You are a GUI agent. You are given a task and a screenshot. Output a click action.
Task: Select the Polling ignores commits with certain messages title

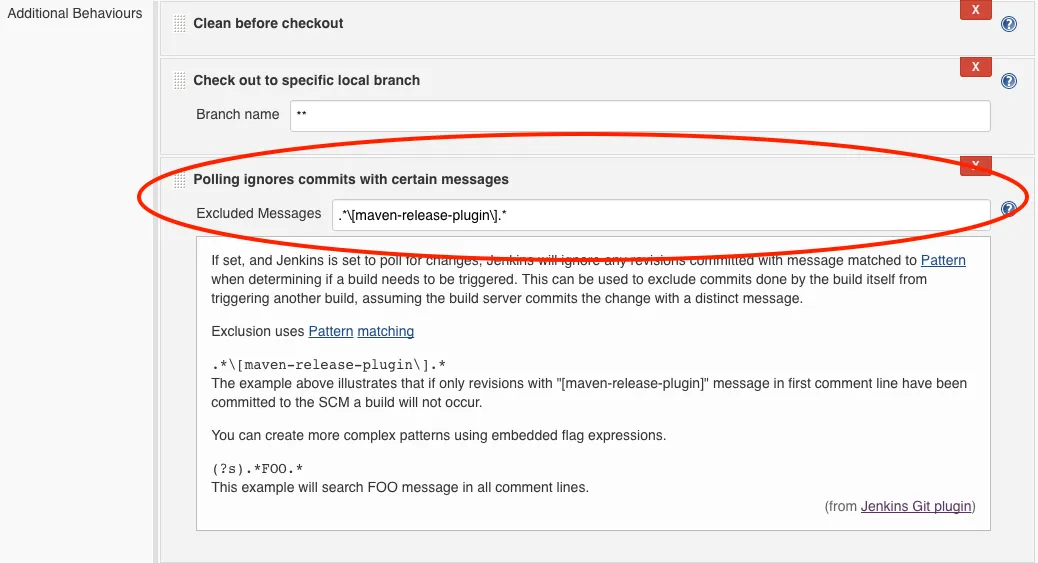pyautogui.click(x=351, y=180)
